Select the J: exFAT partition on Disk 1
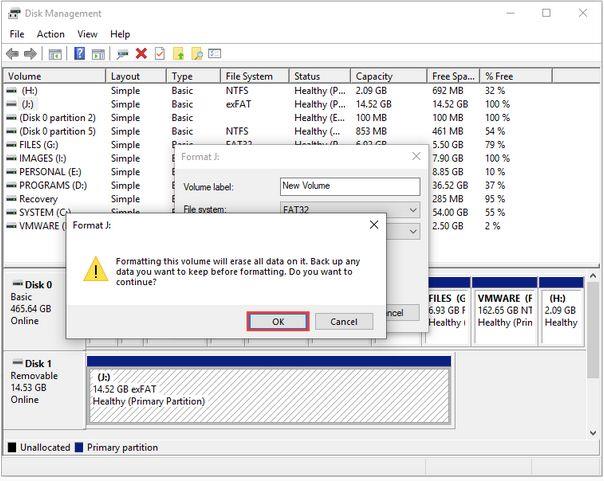The width and height of the screenshot is (604, 481). [x=269, y=396]
